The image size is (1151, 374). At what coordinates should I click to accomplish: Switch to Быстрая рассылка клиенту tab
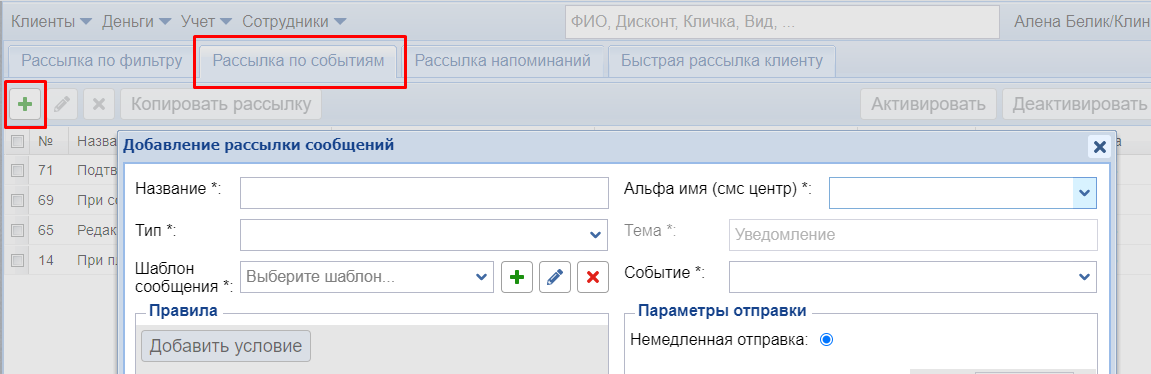click(722, 60)
